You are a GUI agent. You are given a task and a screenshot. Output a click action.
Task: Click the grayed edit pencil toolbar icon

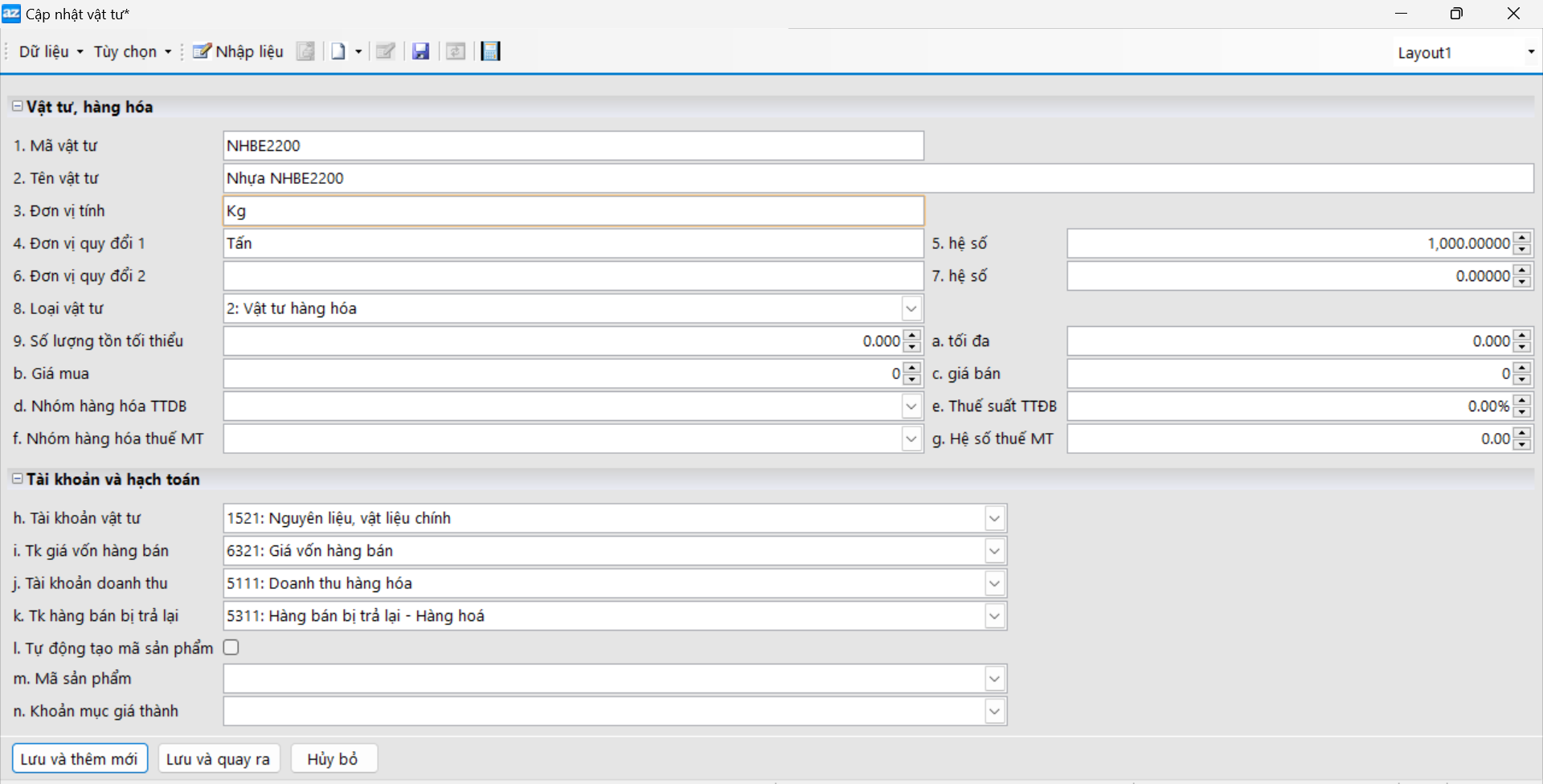386,51
